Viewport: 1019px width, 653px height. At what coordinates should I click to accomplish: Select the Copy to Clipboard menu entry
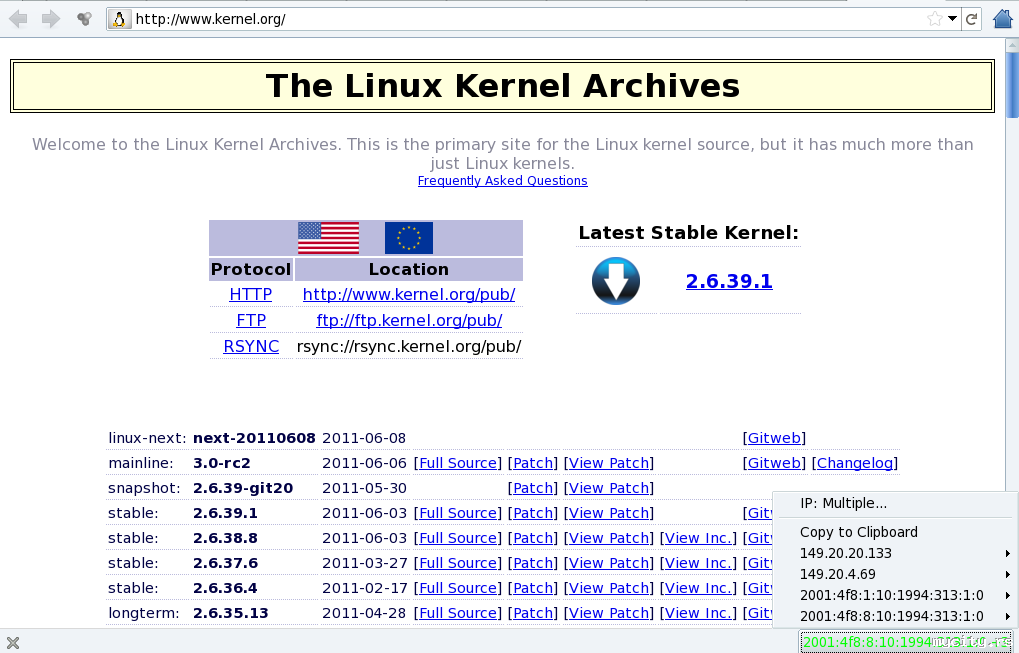pos(896,532)
